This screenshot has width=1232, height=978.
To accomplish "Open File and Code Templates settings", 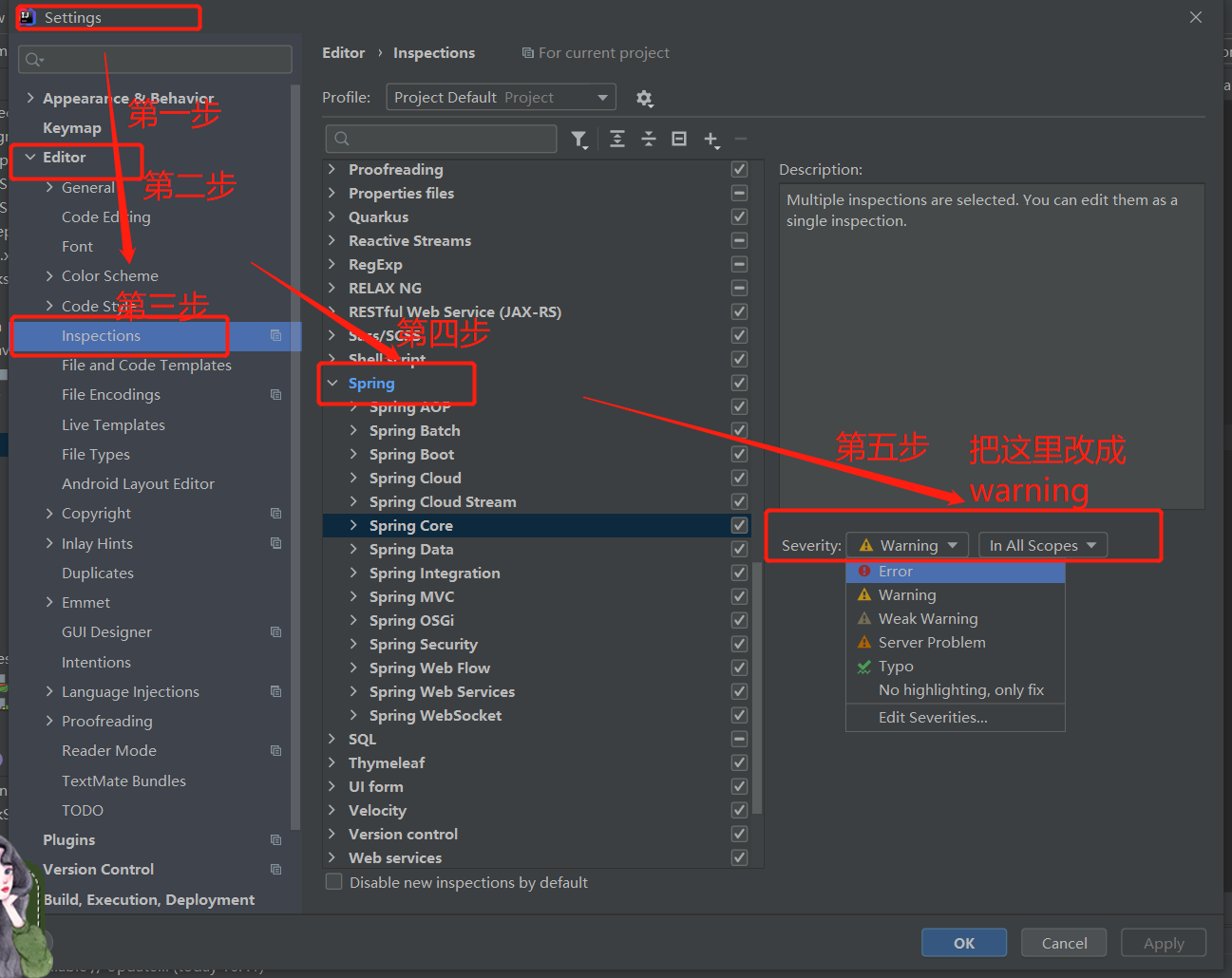I will click(146, 365).
